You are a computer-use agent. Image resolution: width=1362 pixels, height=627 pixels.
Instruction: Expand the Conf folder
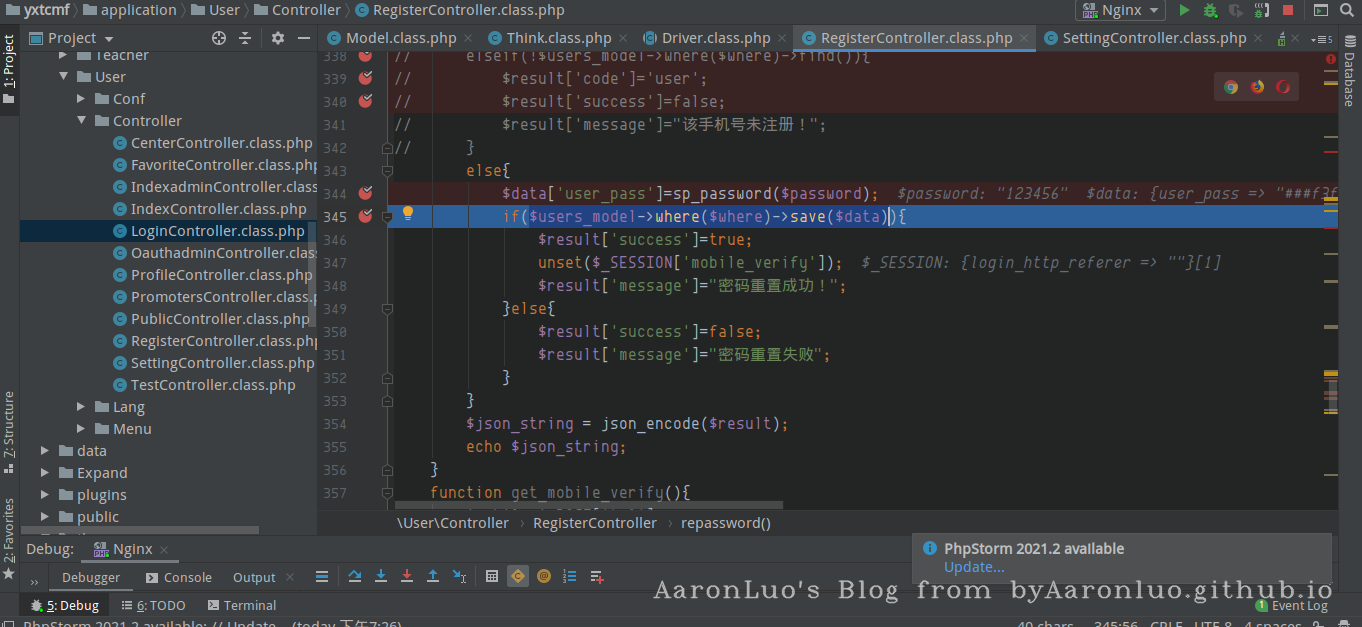pyautogui.click(x=83, y=99)
